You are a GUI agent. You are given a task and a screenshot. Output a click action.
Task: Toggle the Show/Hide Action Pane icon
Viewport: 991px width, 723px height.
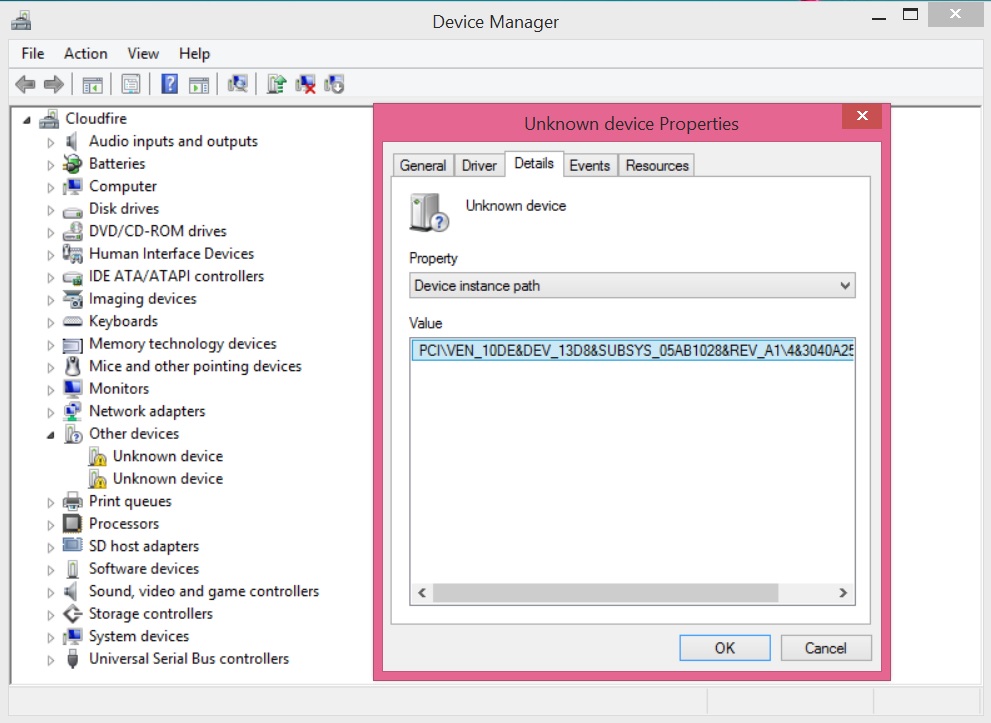coord(199,85)
